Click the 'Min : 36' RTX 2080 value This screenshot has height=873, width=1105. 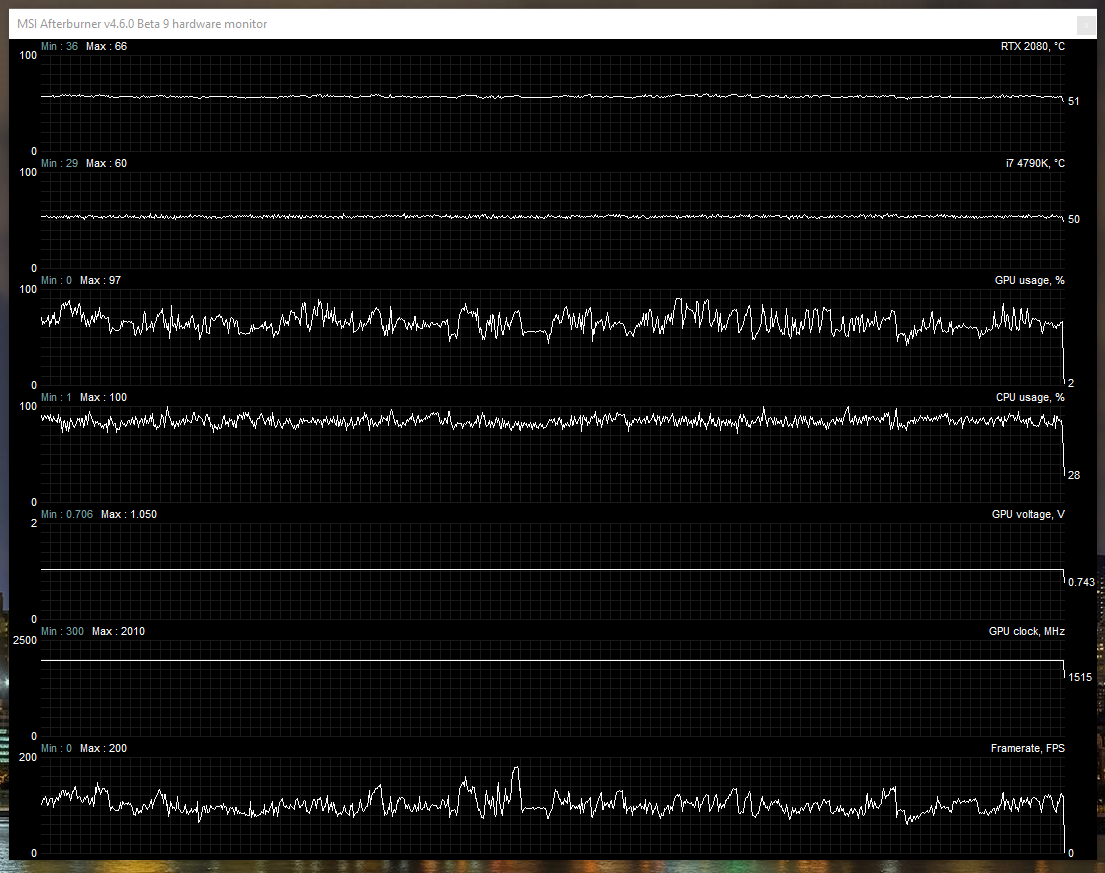click(59, 47)
